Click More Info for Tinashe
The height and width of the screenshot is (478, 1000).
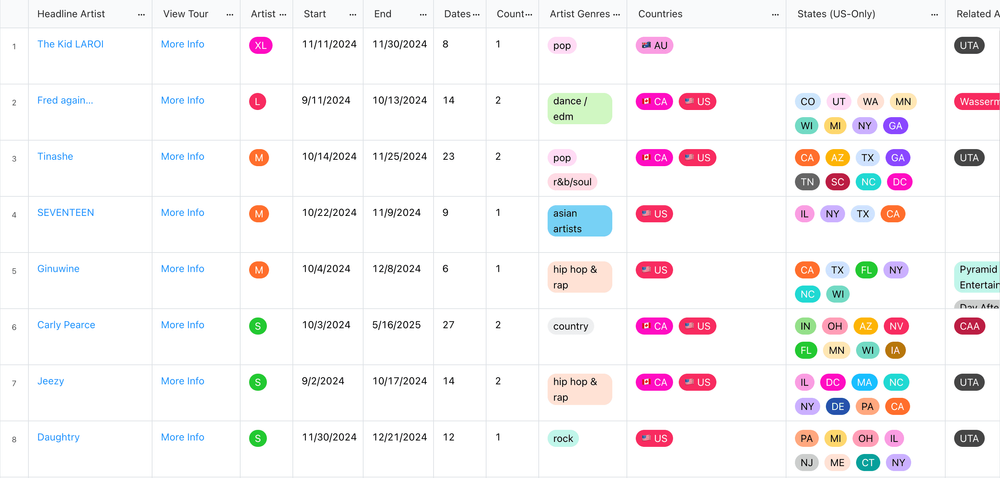click(182, 156)
